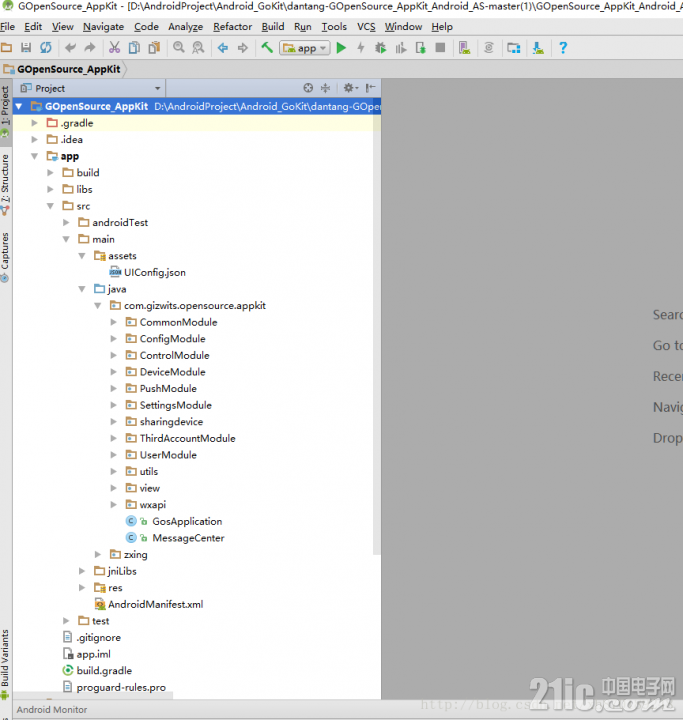Select UIConfig.json file
Screen dimensions: 683x720
pyautogui.click(x=147, y=272)
